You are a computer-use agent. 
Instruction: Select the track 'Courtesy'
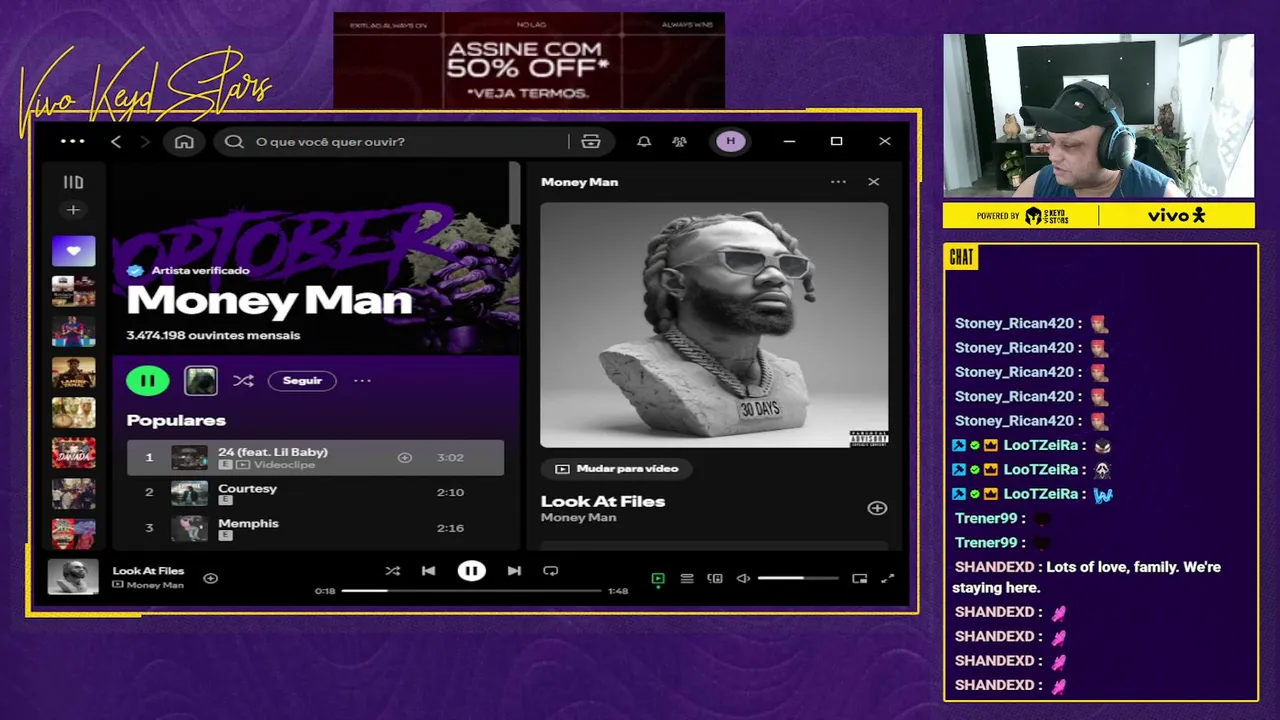315,492
